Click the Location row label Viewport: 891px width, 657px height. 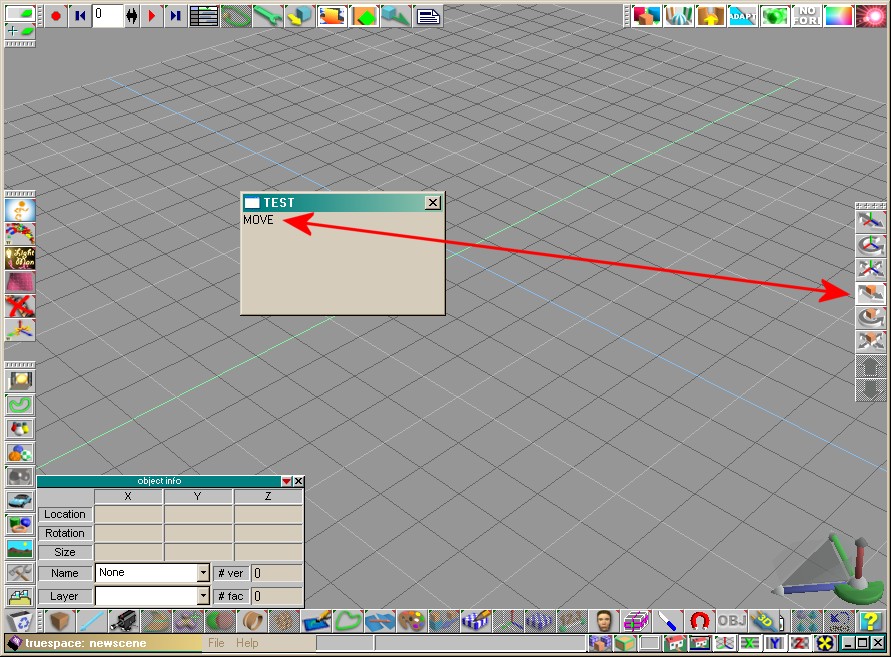coord(65,514)
